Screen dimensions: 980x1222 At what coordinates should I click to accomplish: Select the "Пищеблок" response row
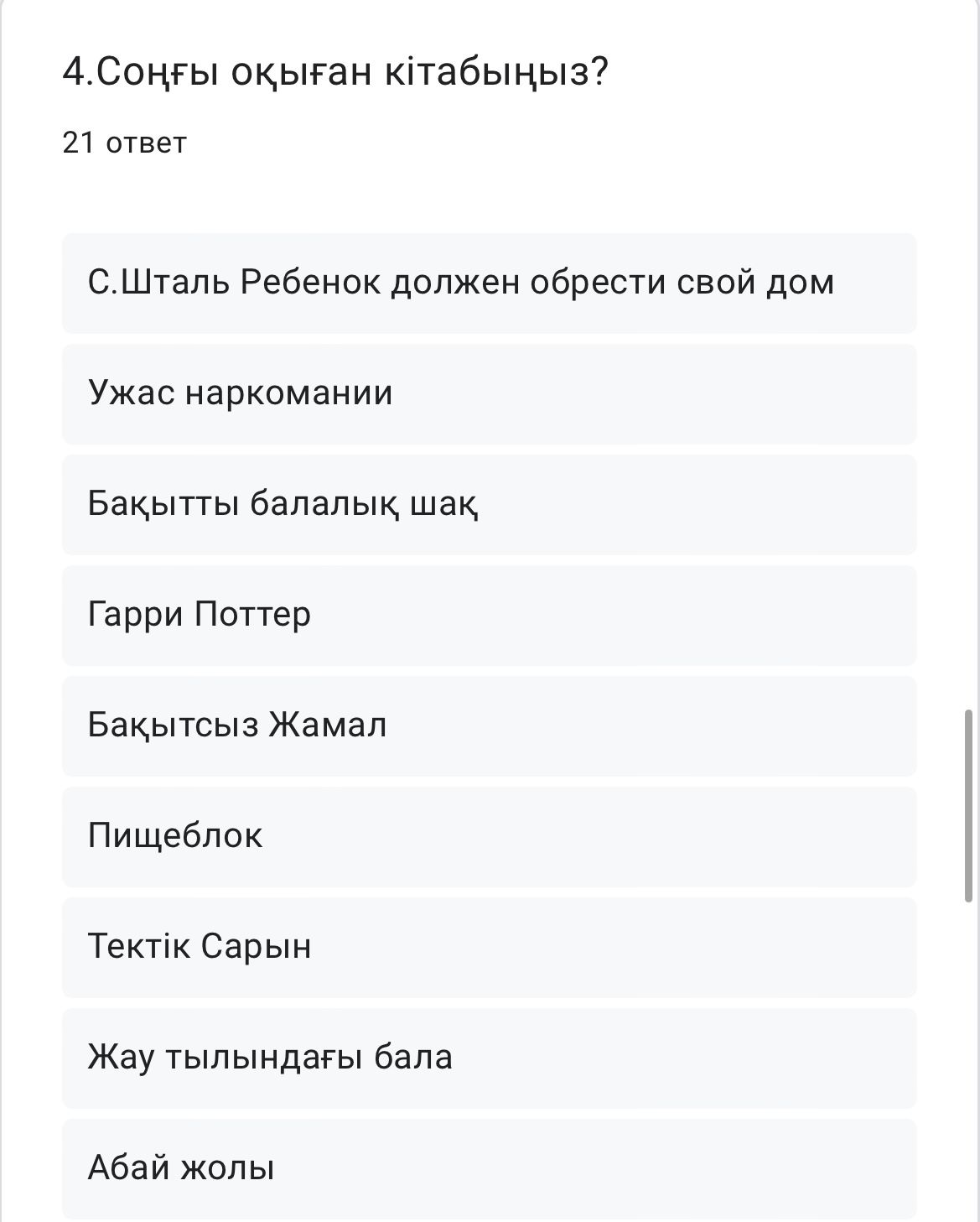(489, 836)
